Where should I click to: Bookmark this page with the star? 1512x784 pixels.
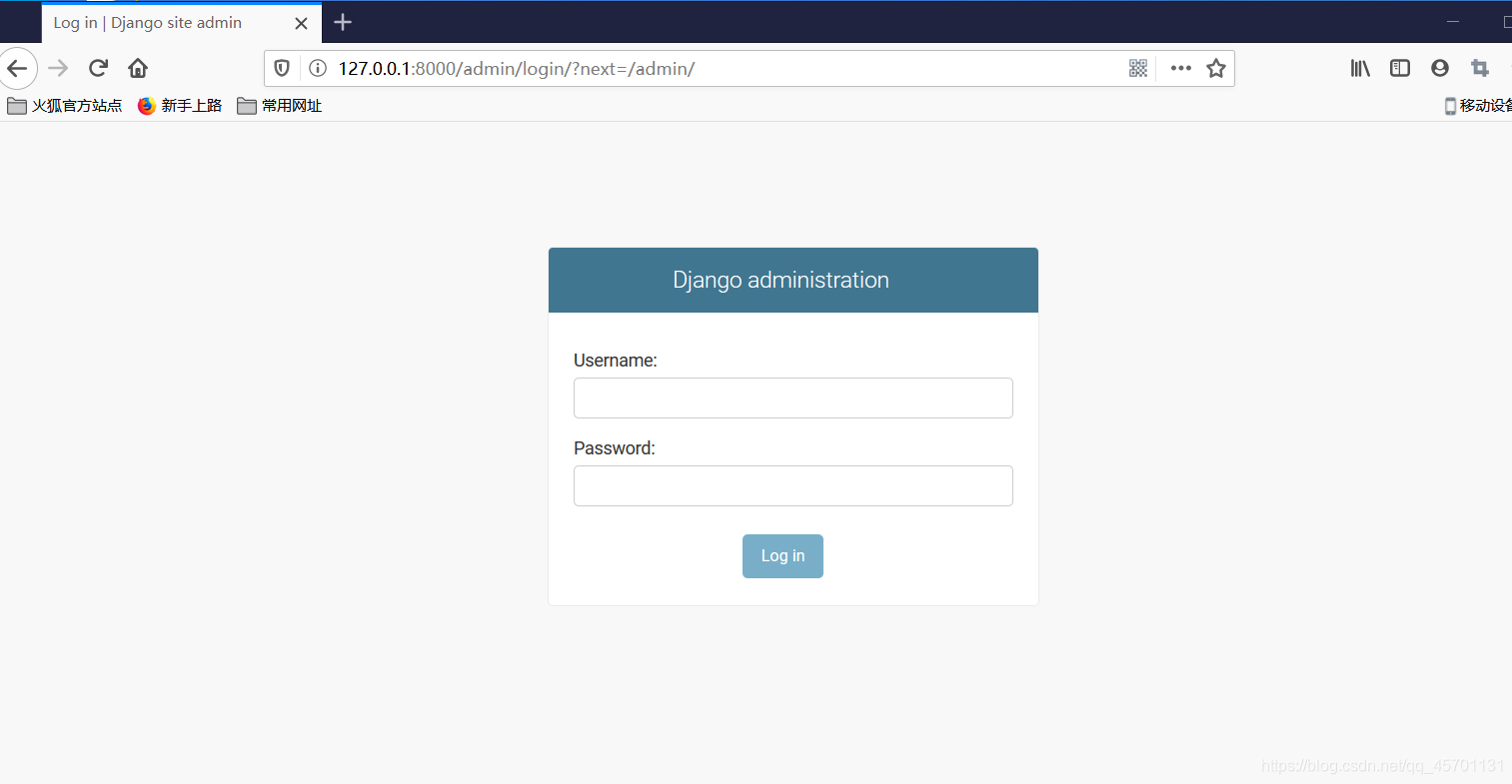pyautogui.click(x=1216, y=68)
